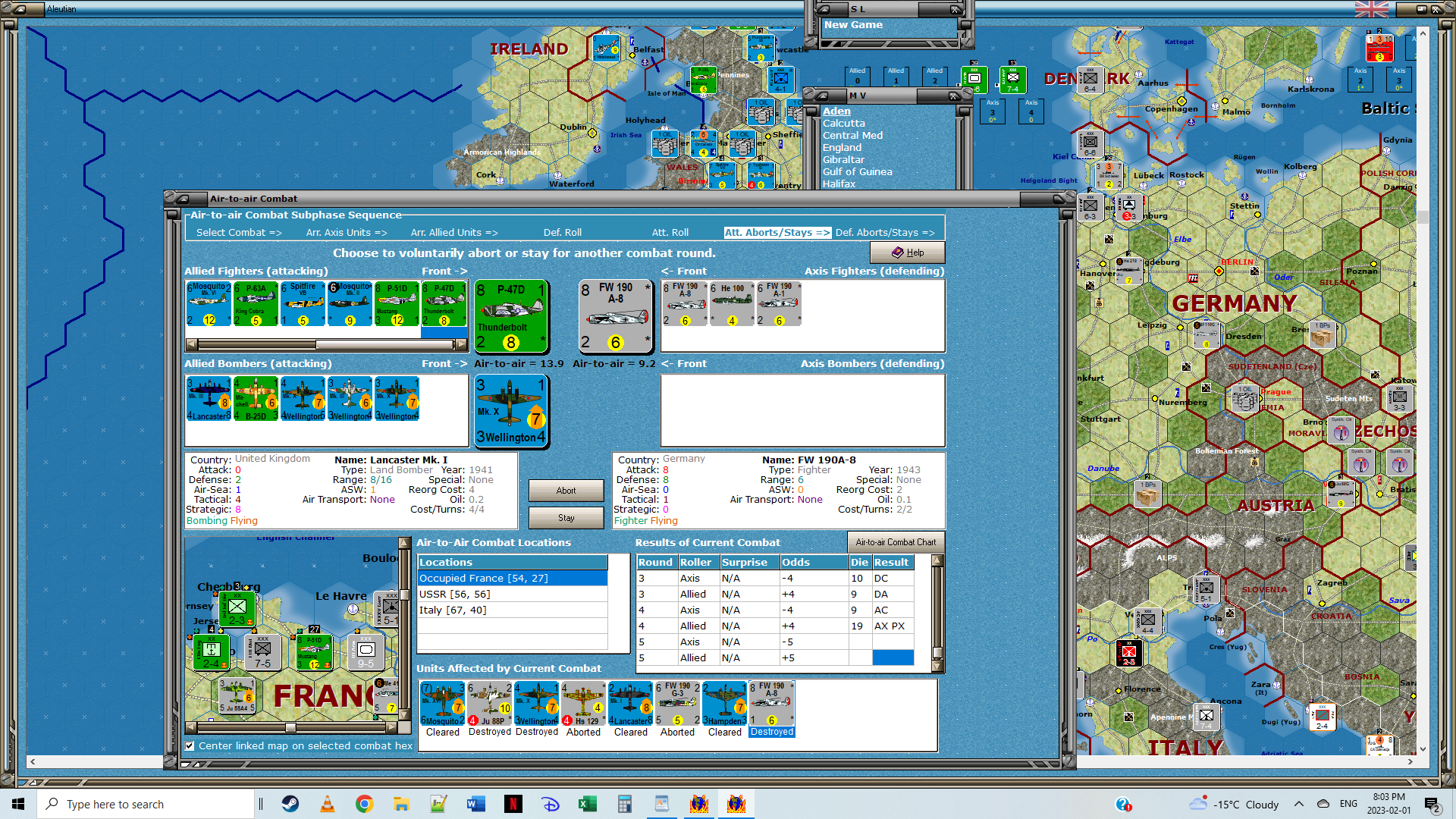Screen dimensions: 1456x819
Task: Click the large front P-47D Thunderbolt counter
Action: (511, 316)
